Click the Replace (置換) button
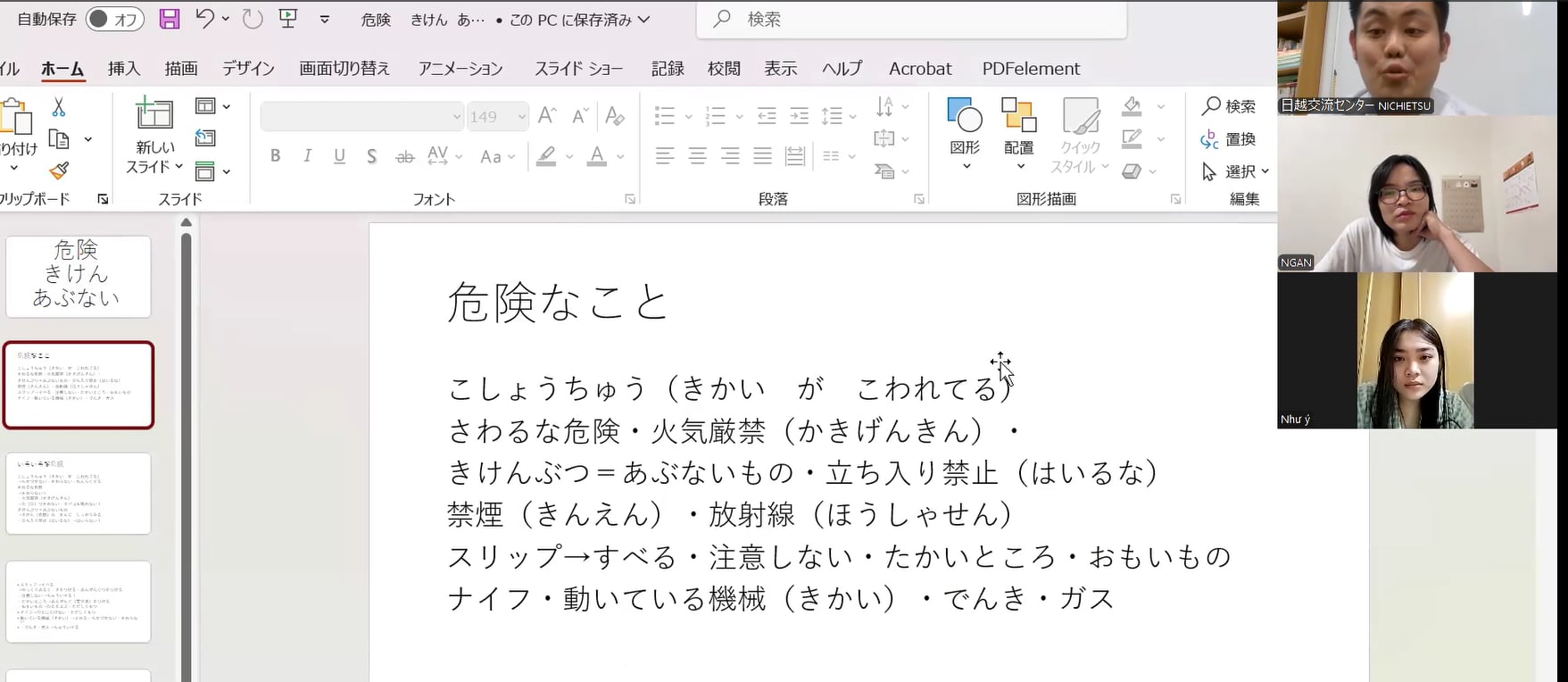The image size is (1568, 682). point(1229,139)
